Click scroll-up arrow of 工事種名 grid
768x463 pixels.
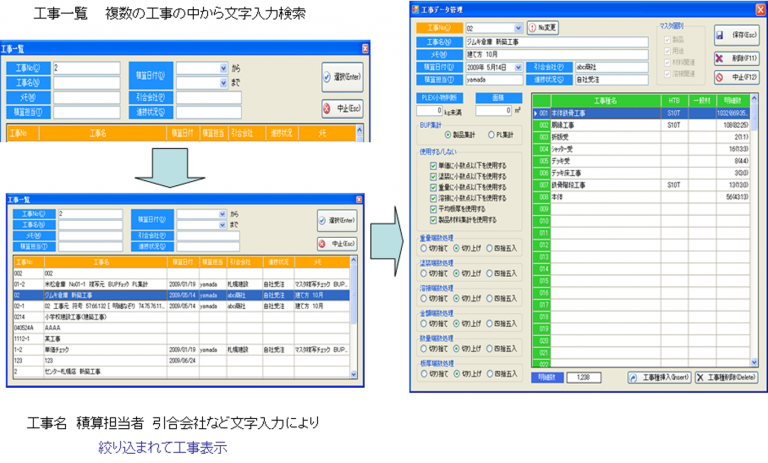tap(754, 98)
